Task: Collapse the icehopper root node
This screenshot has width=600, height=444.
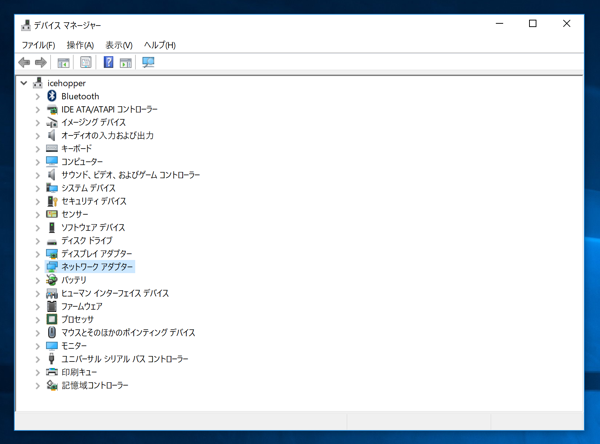Action: (24, 83)
